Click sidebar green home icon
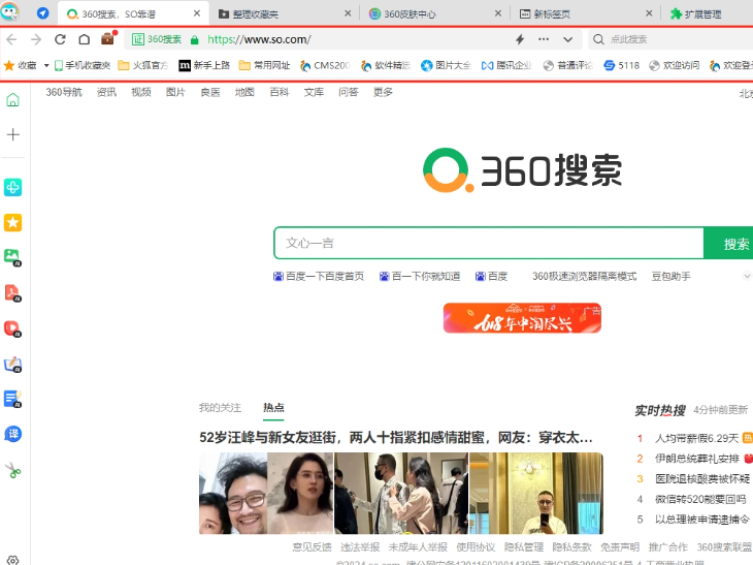The width and height of the screenshot is (753, 565). pos(13,100)
